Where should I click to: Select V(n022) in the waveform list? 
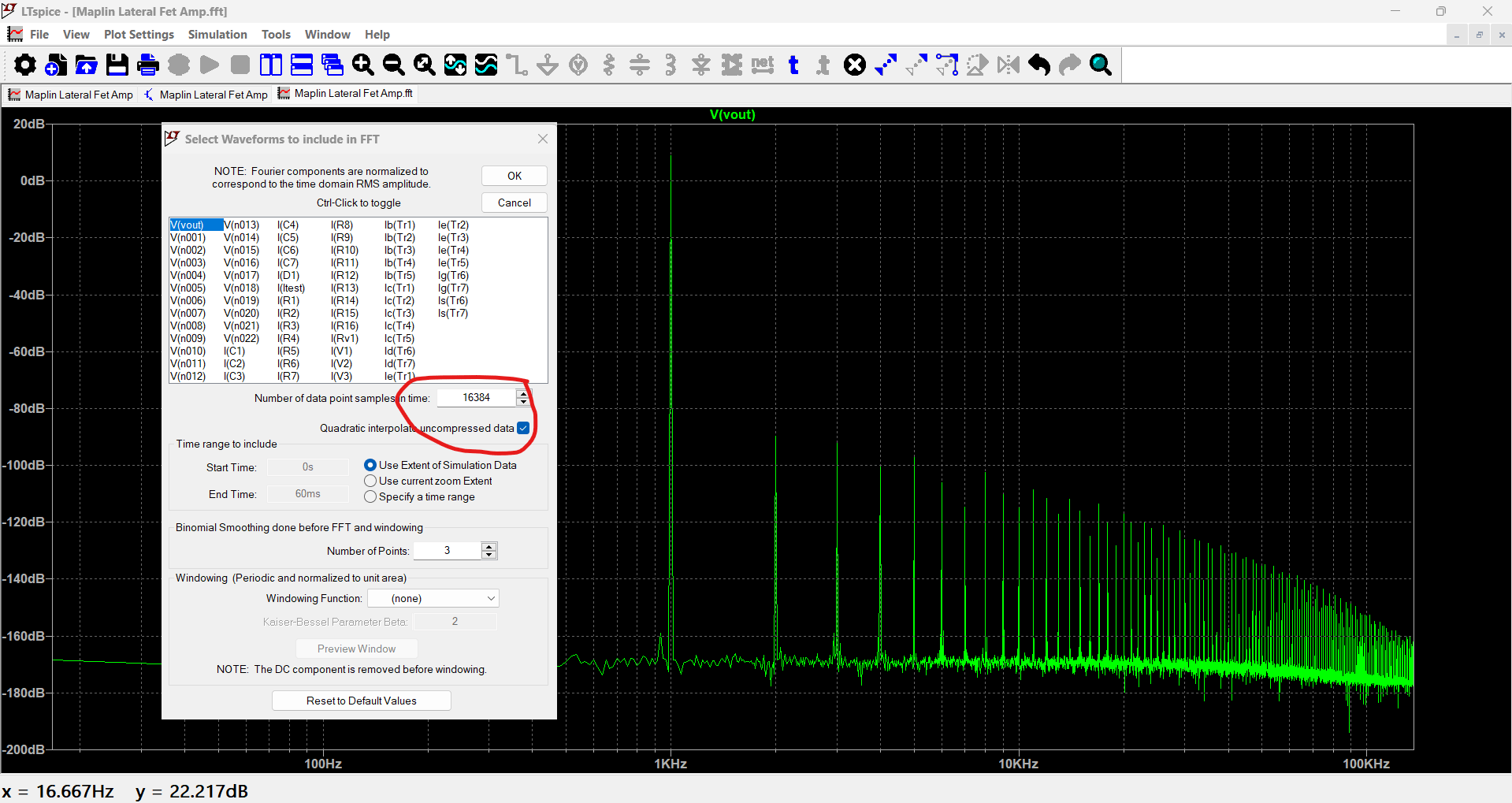pos(241,339)
